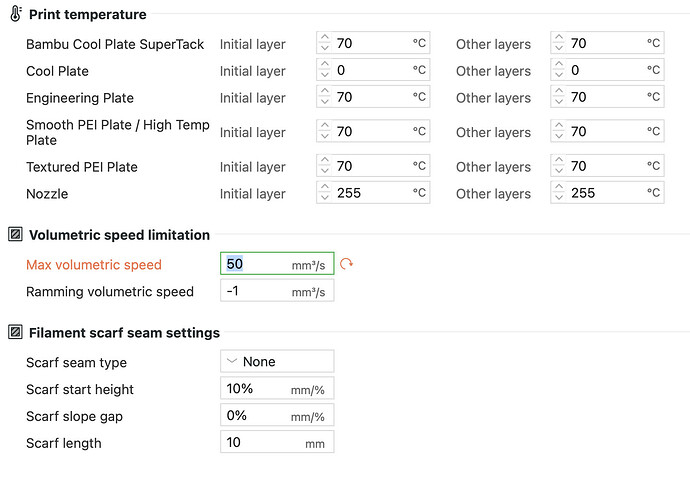
Task: Click the Textured PEI Plate label
Action: (82, 167)
